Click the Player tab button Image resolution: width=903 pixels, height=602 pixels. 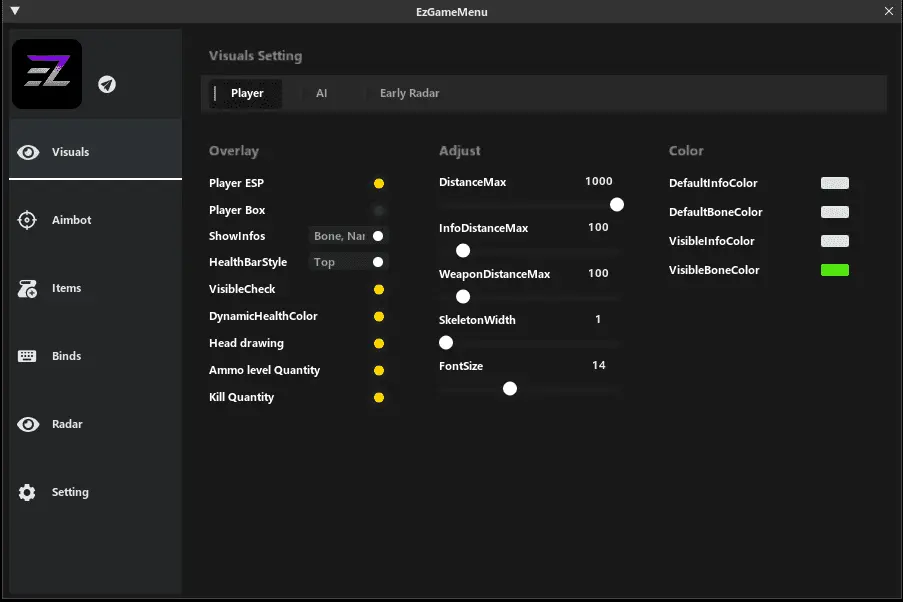point(247,93)
